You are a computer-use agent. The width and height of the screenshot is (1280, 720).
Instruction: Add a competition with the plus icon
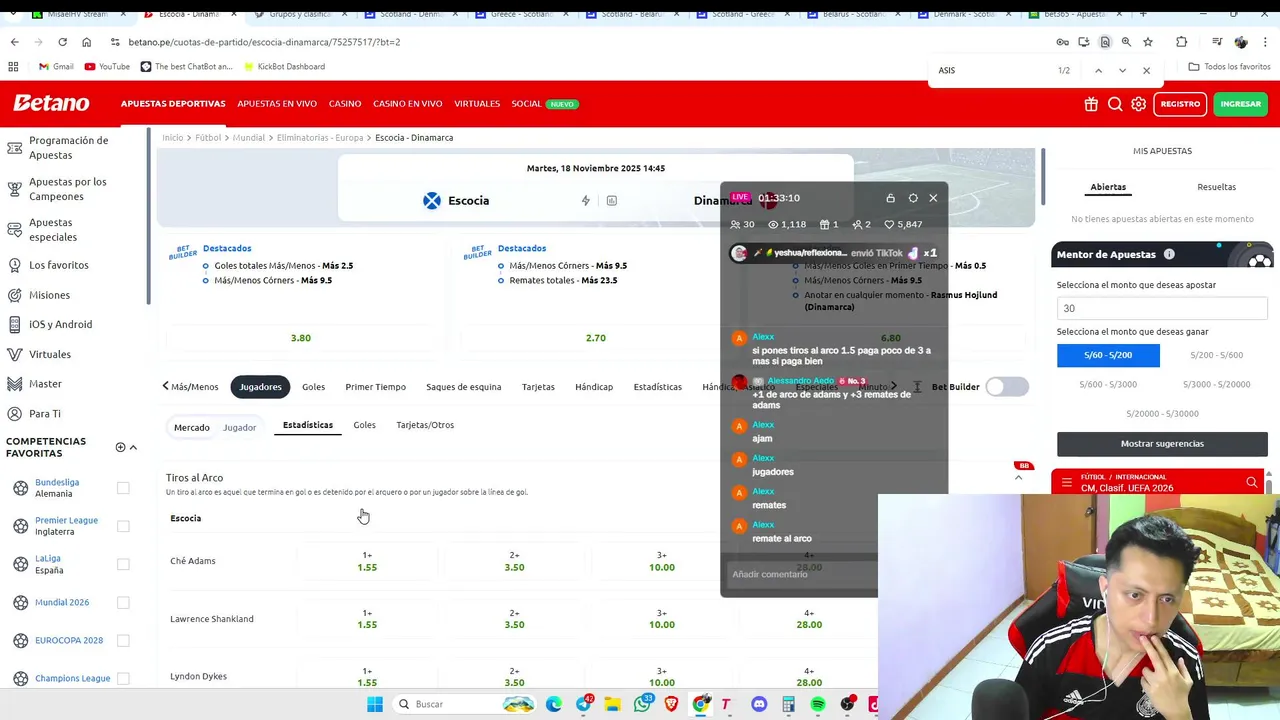[120, 447]
